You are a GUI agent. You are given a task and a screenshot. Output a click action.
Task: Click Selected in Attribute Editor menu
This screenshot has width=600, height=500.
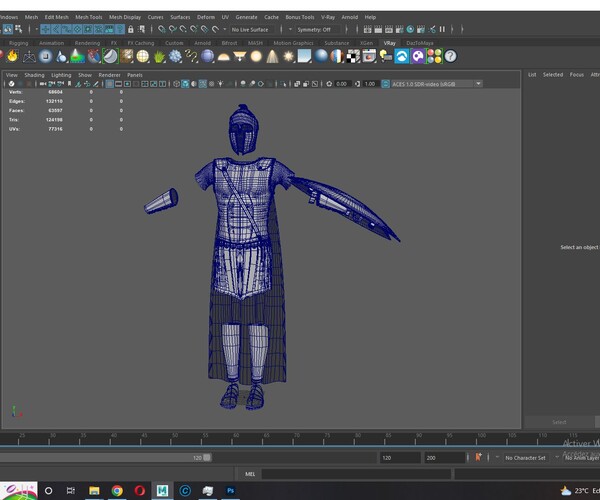point(553,75)
